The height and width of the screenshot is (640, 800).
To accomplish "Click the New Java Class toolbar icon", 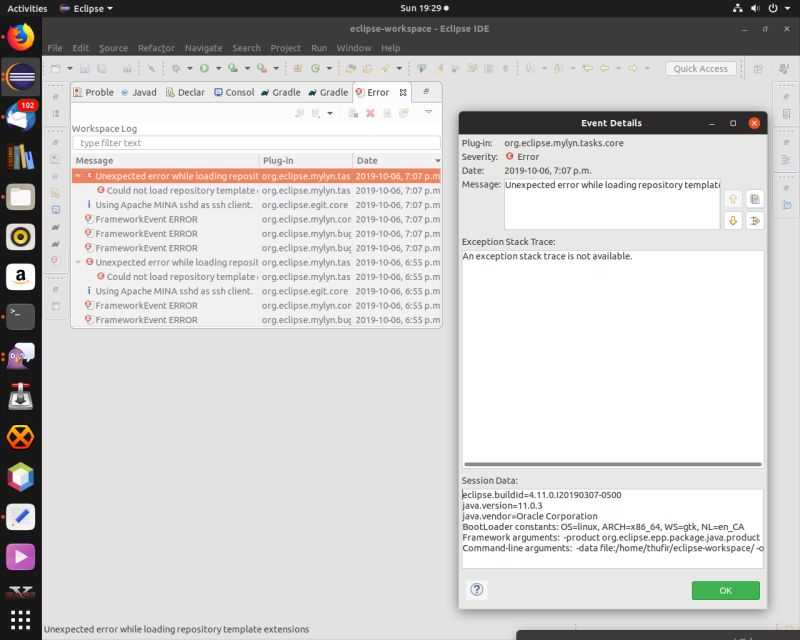I will (315, 68).
